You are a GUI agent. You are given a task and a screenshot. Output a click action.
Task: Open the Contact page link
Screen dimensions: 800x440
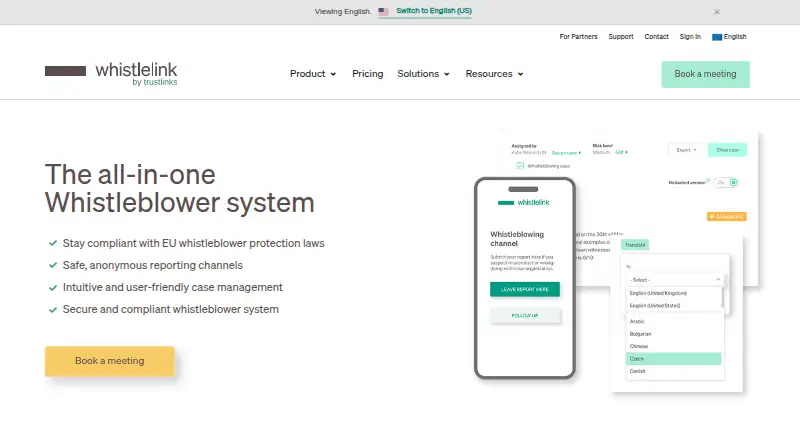(x=656, y=37)
